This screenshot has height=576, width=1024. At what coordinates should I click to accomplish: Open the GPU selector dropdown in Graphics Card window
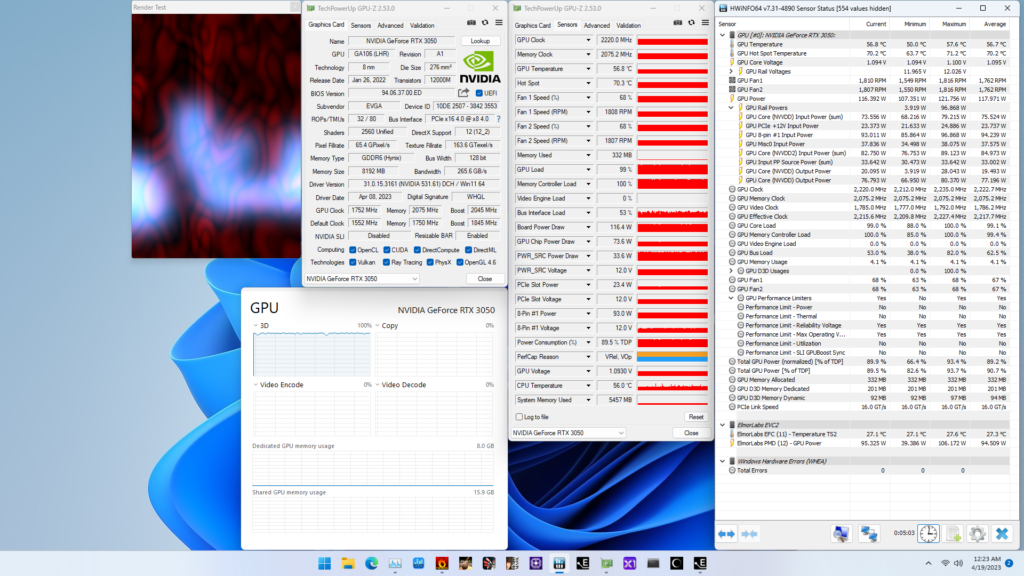[362, 279]
